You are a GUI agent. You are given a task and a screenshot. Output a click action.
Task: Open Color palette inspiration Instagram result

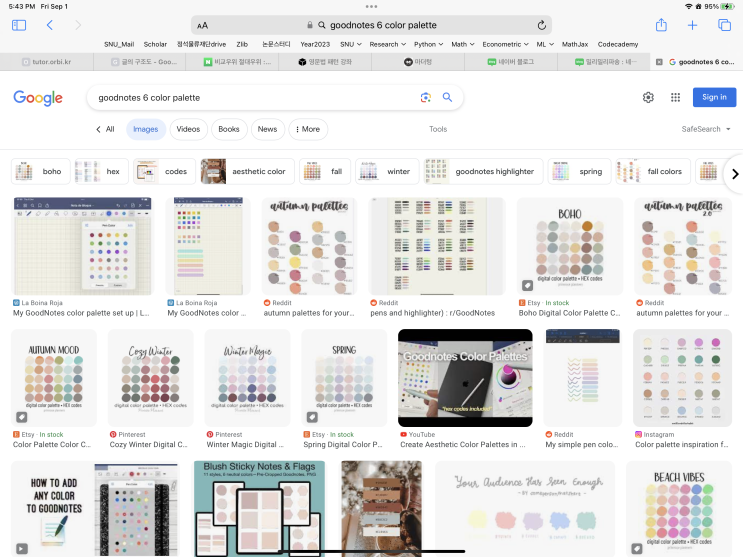click(x=682, y=445)
